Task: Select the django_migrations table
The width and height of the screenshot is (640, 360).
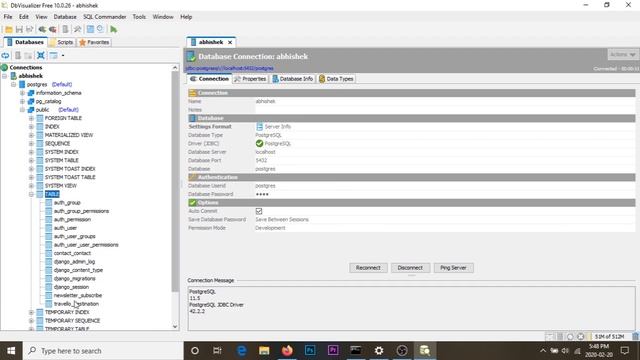Action: [x=75, y=279]
